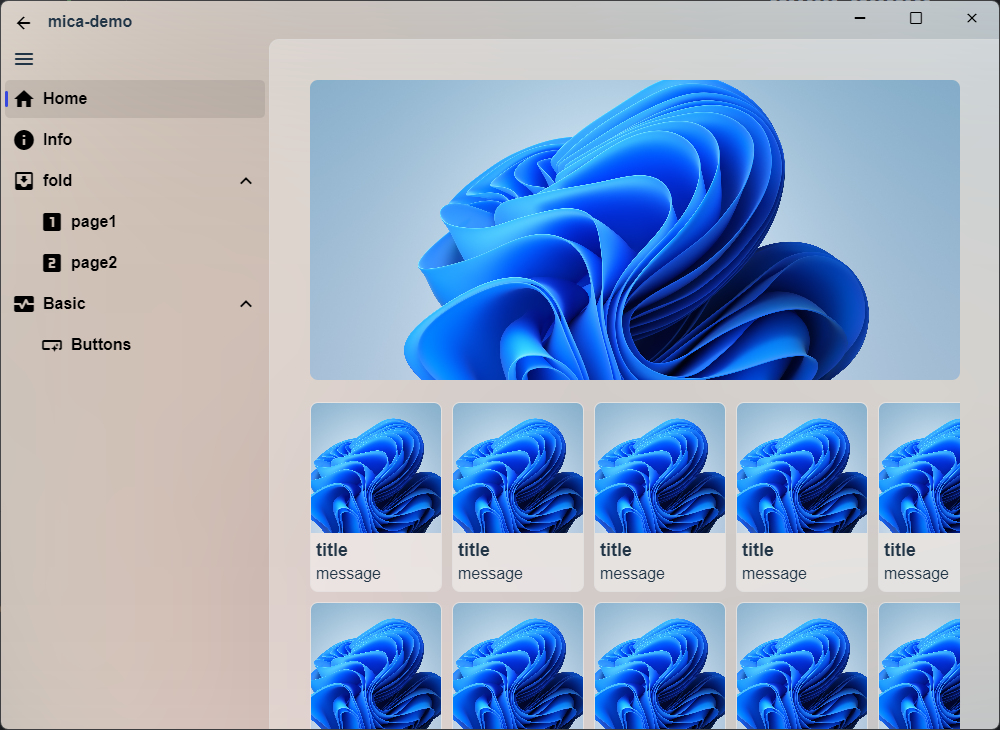This screenshot has width=1000, height=730.
Task: Click the Info circle icon
Action: (24, 140)
